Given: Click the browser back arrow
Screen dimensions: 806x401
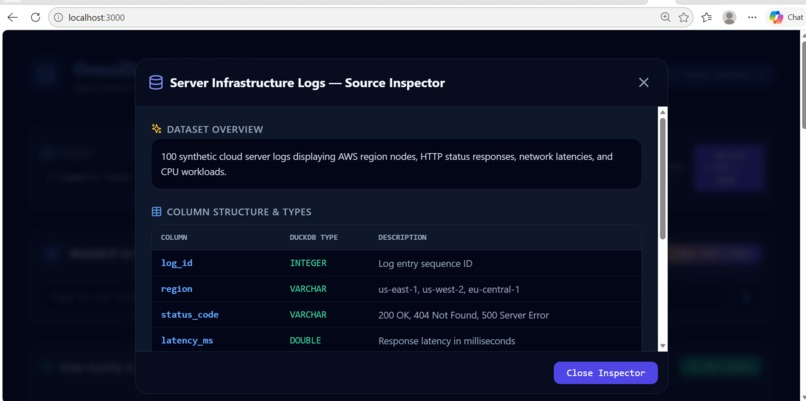Looking at the screenshot, I should click(x=12, y=17).
